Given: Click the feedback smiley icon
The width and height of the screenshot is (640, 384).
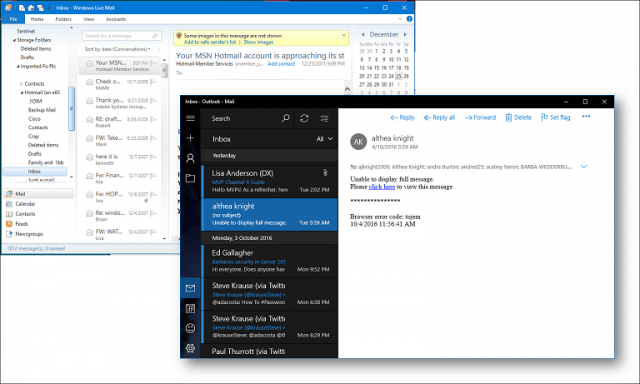Looking at the screenshot, I should (x=190, y=328).
